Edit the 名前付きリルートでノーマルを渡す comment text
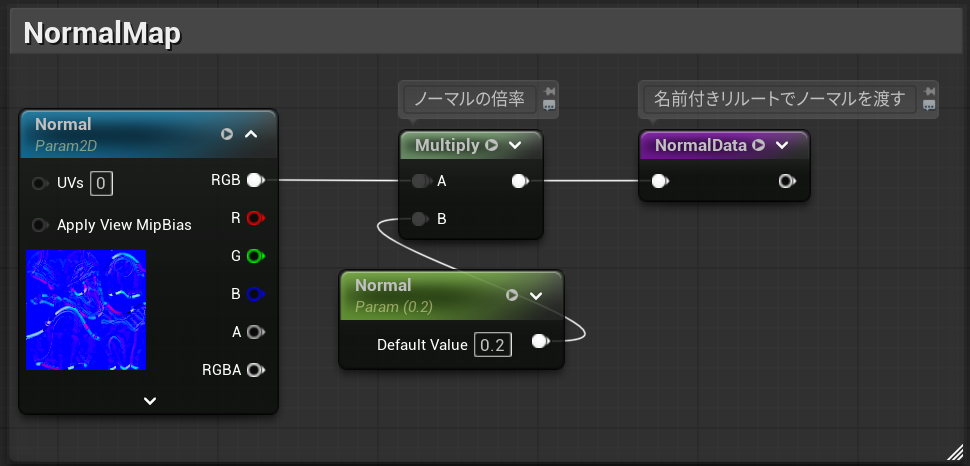Viewport: 970px width, 466px height. point(777,99)
